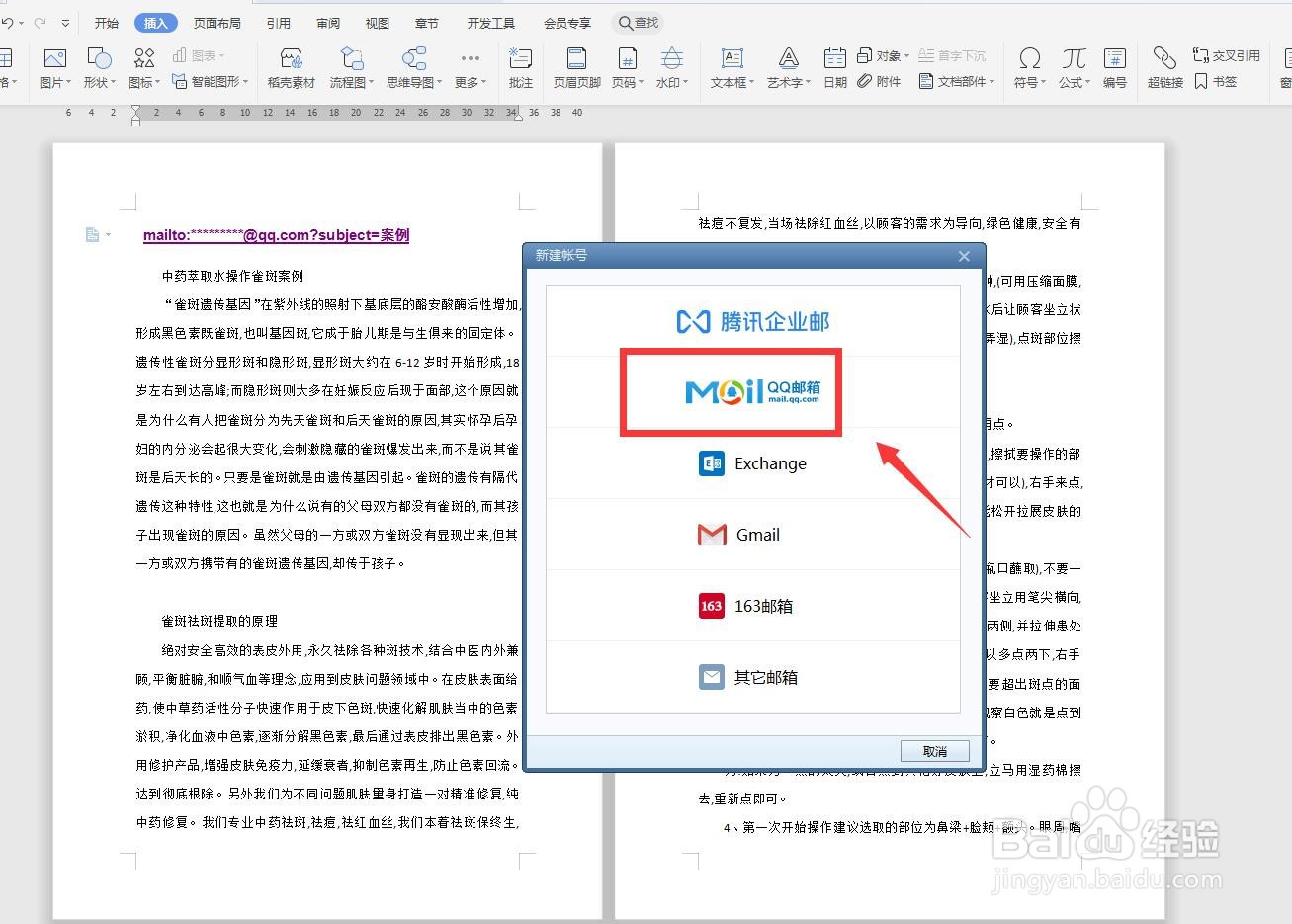This screenshot has width=1292, height=924.
Task: Expand the 文本框 dropdown arrow
Action: coord(752,83)
